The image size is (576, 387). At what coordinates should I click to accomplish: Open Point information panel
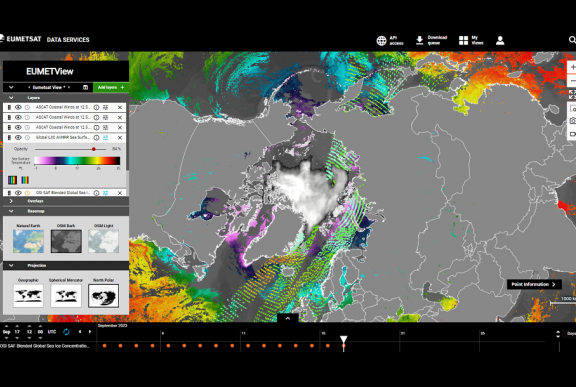(x=534, y=284)
